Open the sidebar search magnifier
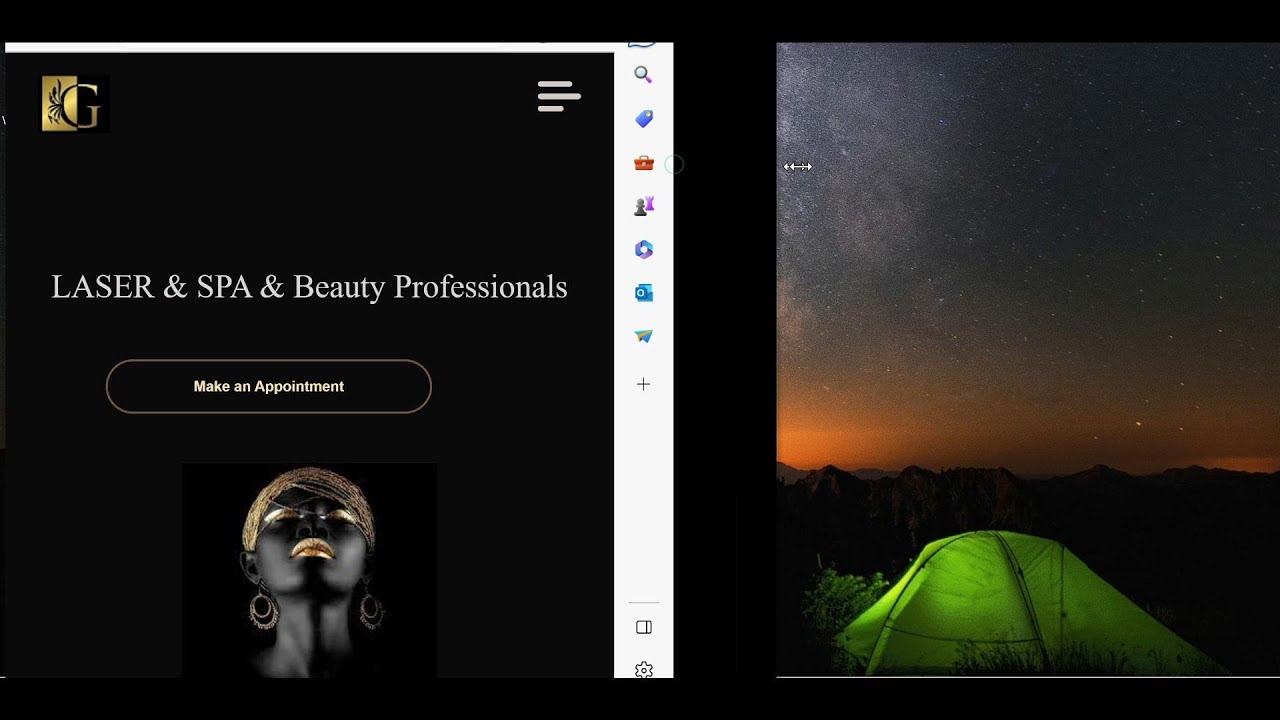 click(643, 74)
